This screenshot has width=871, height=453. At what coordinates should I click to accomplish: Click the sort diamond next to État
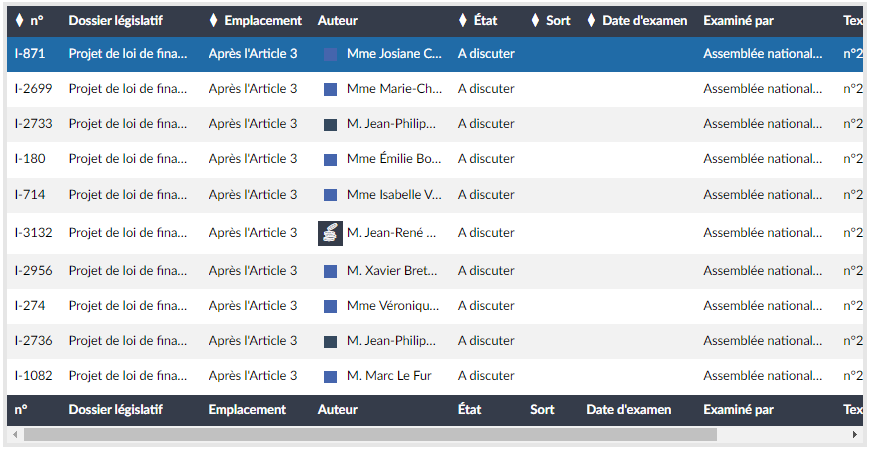462,21
